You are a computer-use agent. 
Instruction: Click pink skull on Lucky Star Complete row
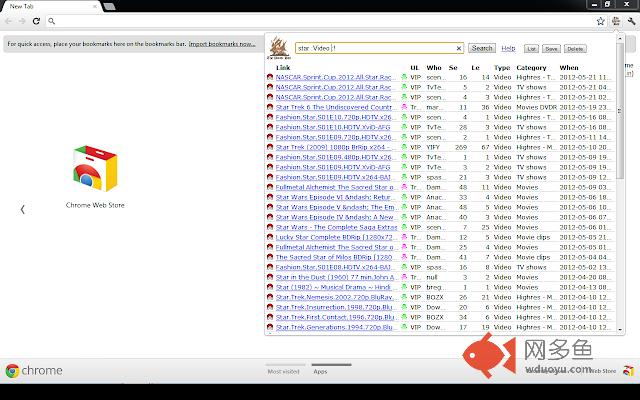pyautogui.click(x=404, y=237)
